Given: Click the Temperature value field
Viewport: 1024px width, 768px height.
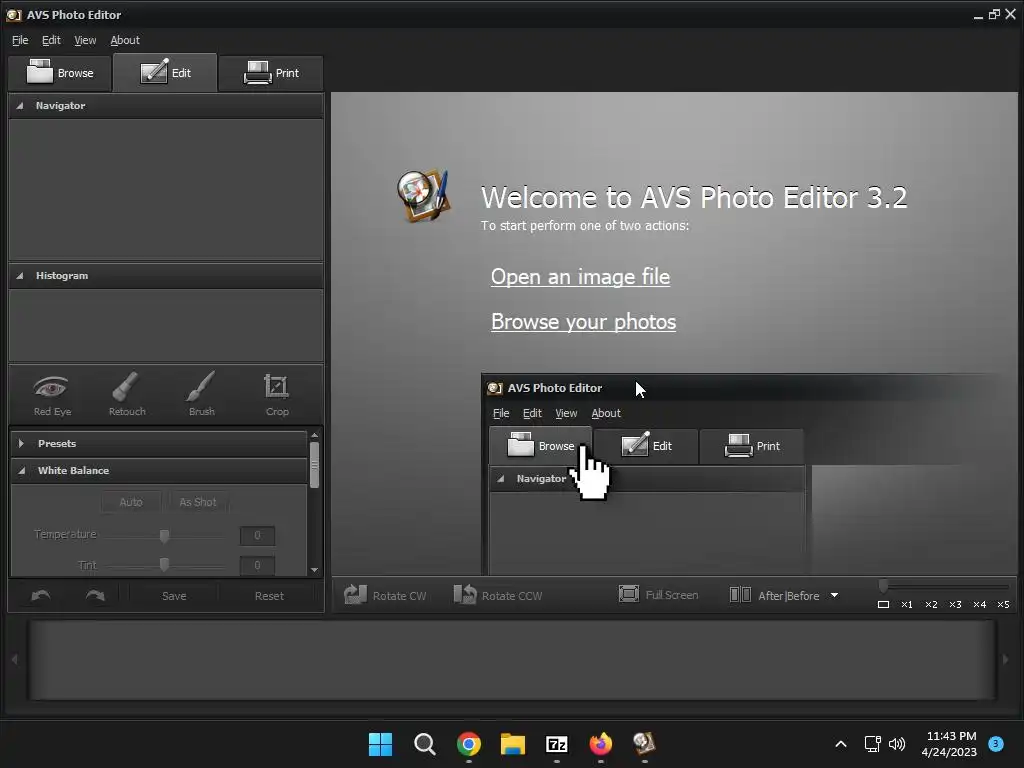Looking at the screenshot, I should [257, 536].
